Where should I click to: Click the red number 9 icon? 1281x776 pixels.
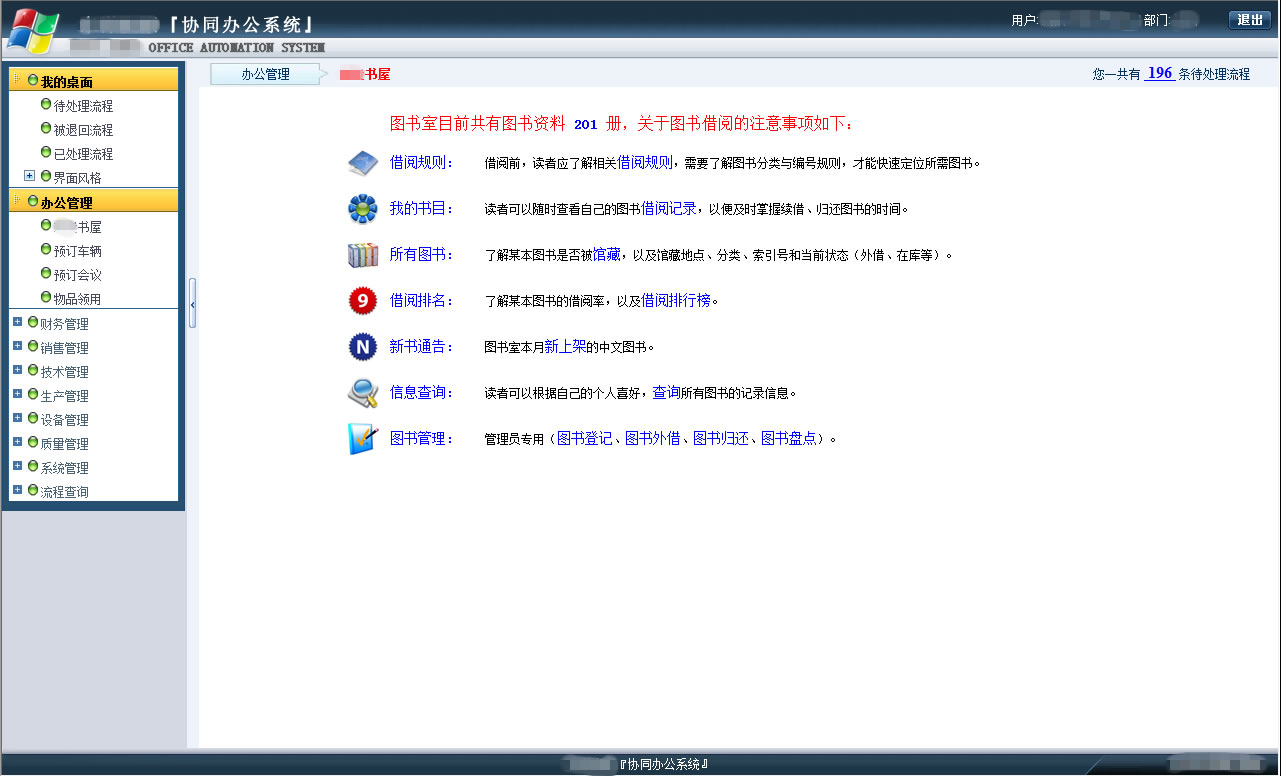[362, 300]
